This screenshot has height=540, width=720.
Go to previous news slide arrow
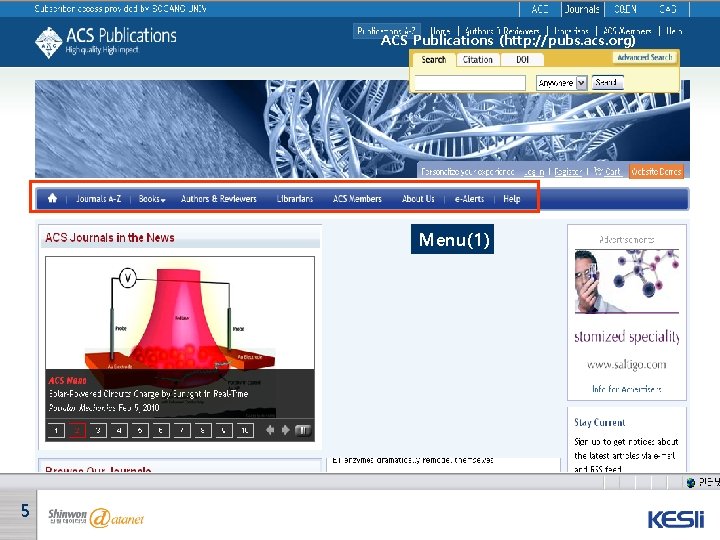tap(270, 430)
